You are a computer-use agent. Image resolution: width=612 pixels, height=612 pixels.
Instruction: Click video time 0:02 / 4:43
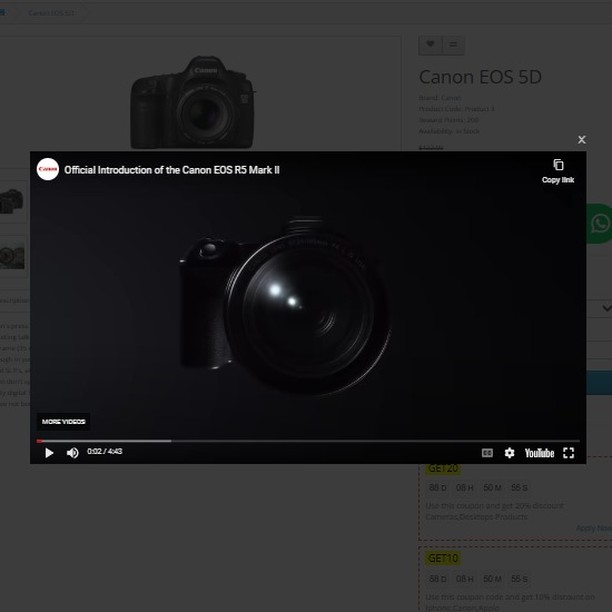pos(105,451)
